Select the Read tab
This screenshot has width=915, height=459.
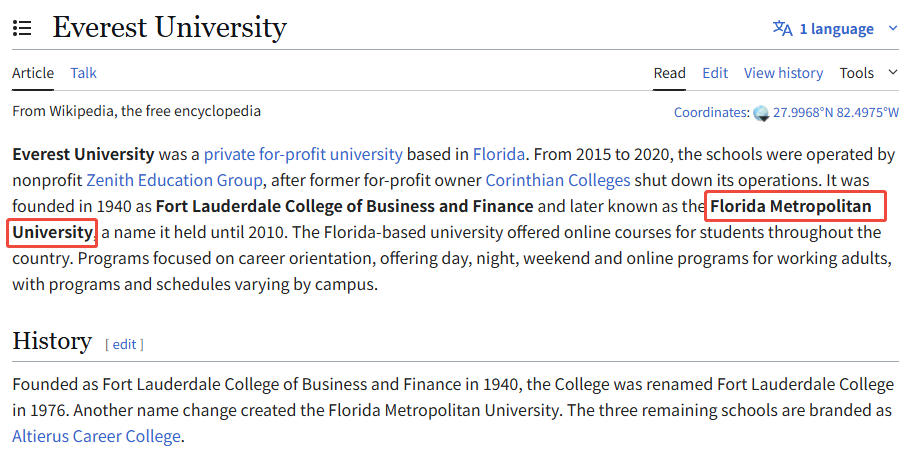[x=670, y=73]
